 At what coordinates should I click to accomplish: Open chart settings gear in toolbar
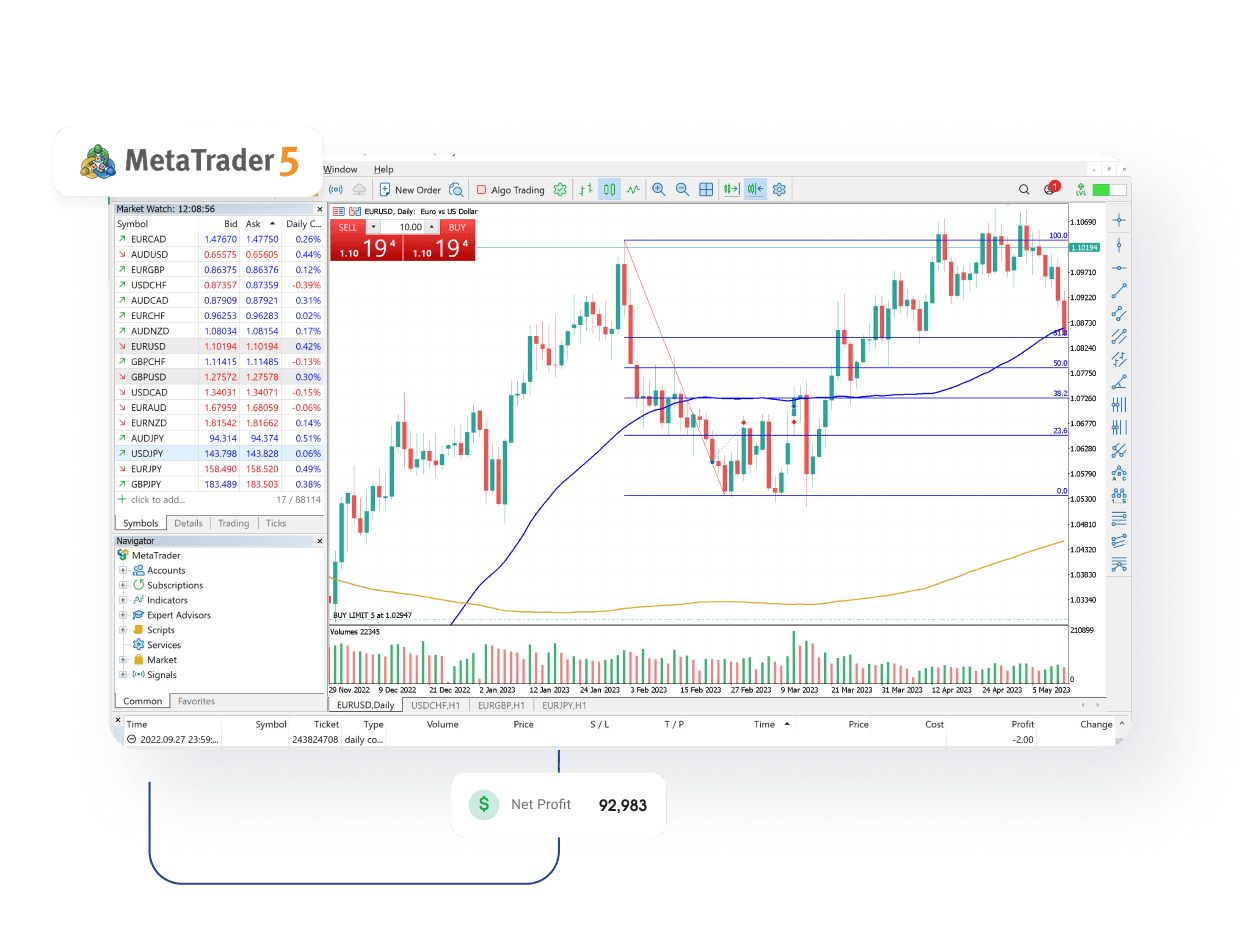[x=780, y=189]
